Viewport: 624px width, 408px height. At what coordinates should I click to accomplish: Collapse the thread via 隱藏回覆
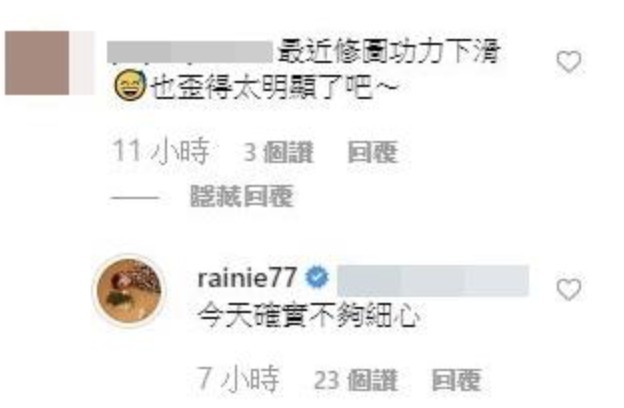pos(242,196)
